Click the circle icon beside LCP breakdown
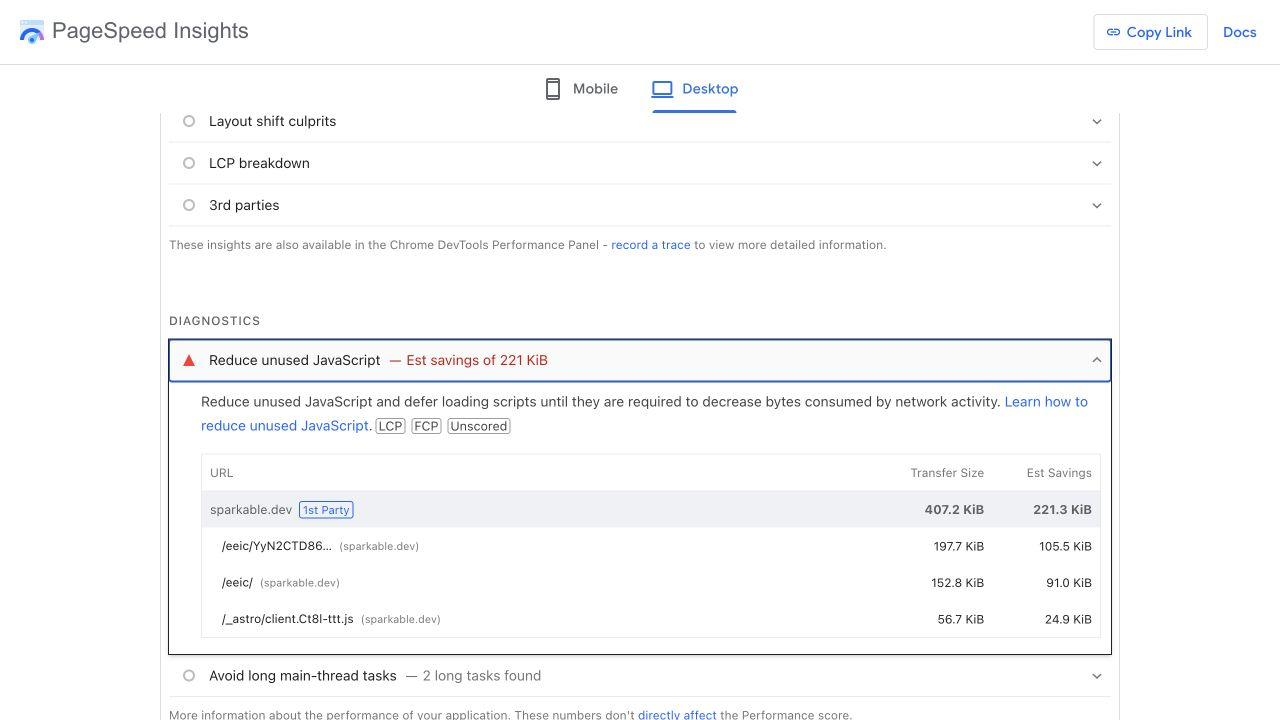This screenshot has width=1280, height=720. (189, 163)
